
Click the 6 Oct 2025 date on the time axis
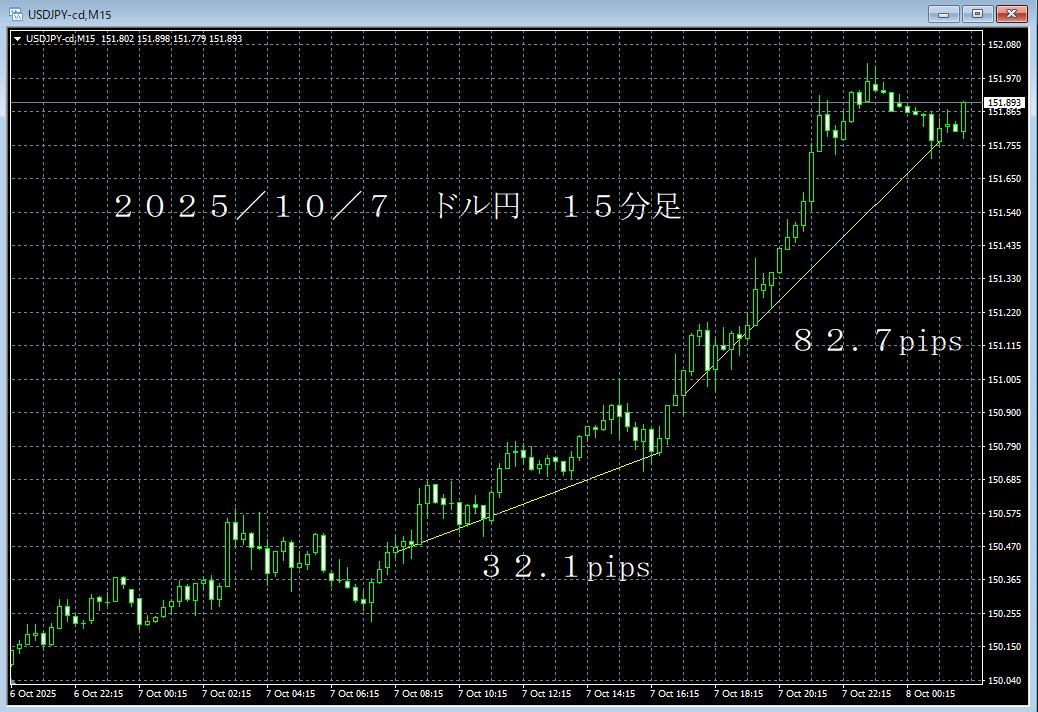pos(33,692)
